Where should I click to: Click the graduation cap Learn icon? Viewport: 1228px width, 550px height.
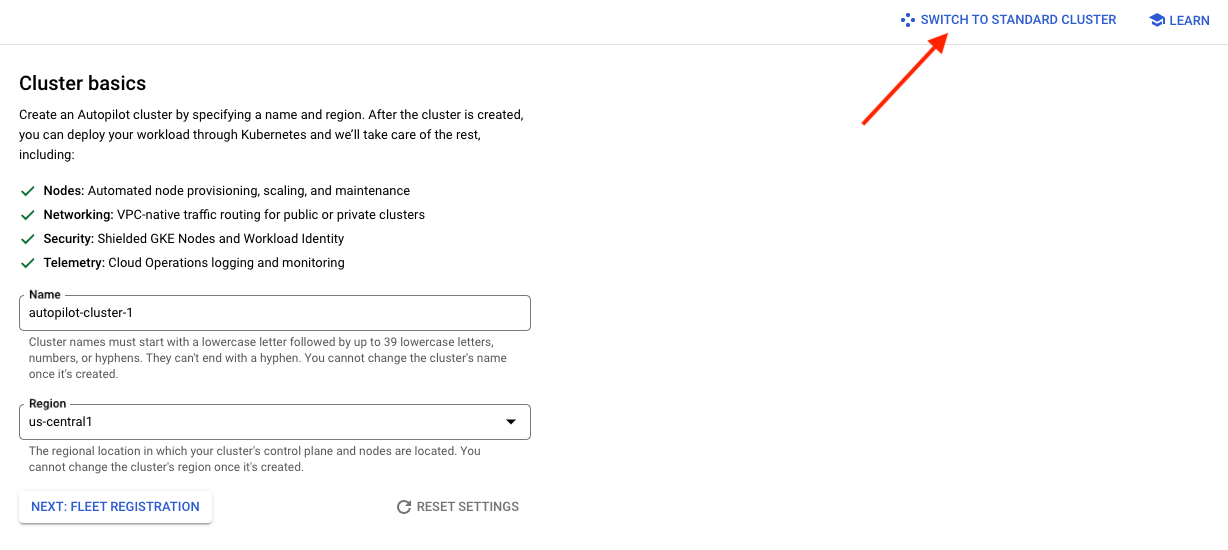coord(1157,20)
